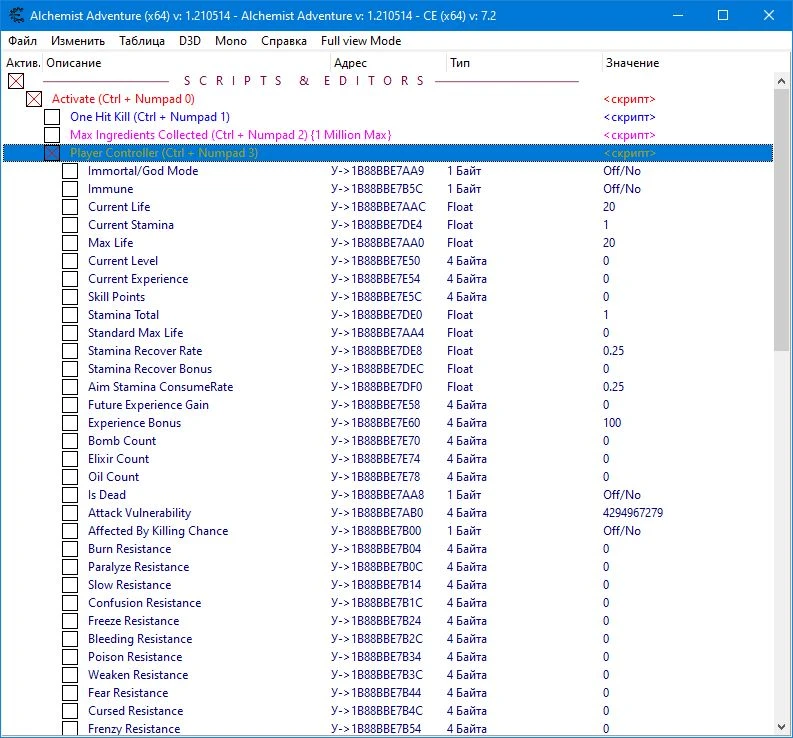Toggle the Max Ingredients Collected checkbox
The height and width of the screenshot is (738, 793).
coord(52,135)
